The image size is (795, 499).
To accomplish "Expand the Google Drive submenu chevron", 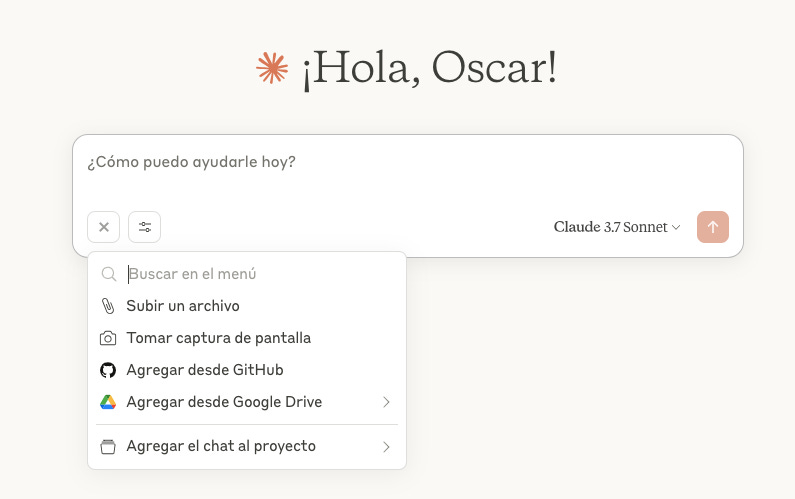I will point(386,402).
